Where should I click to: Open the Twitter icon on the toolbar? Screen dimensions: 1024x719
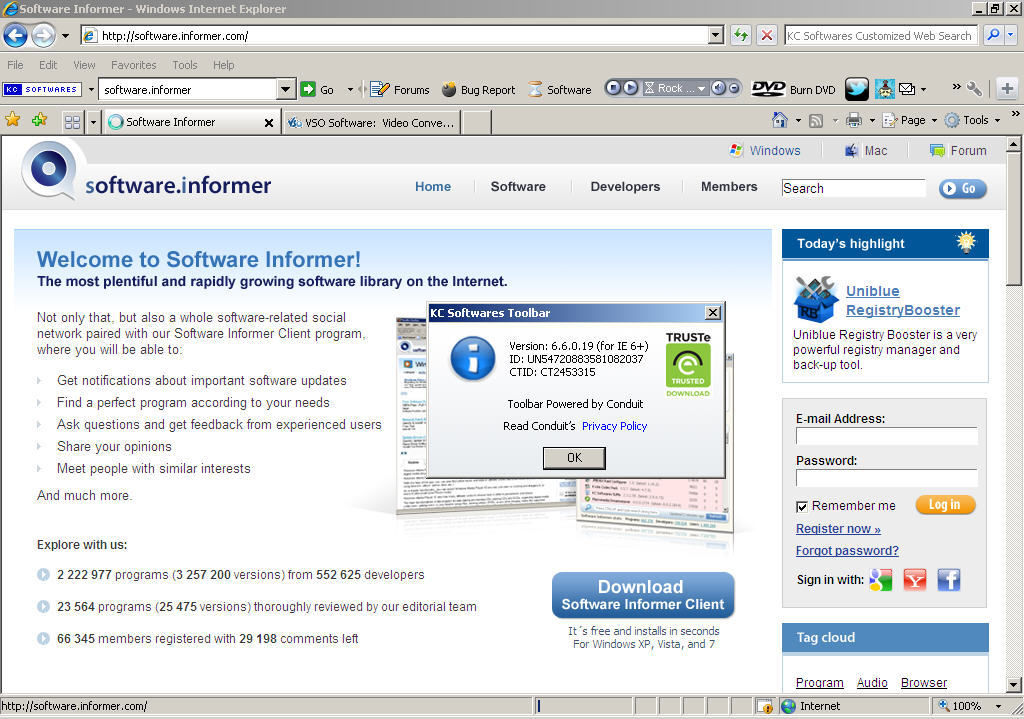tap(857, 89)
